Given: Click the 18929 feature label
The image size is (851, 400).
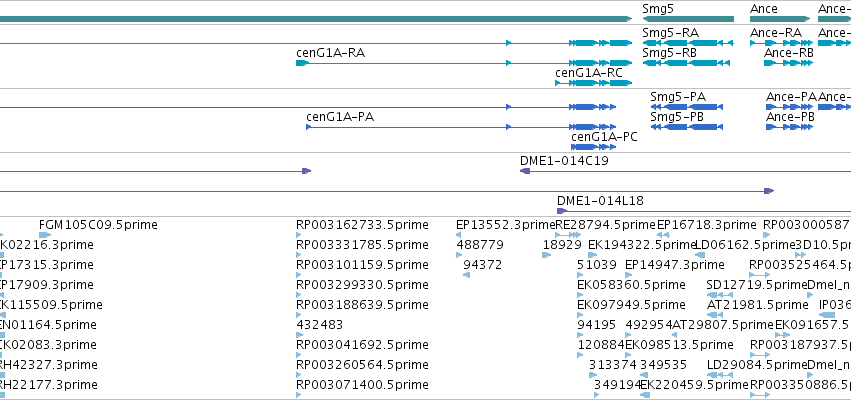Looking at the screenshot, I should pyautogui.click(x=562, y=245).
